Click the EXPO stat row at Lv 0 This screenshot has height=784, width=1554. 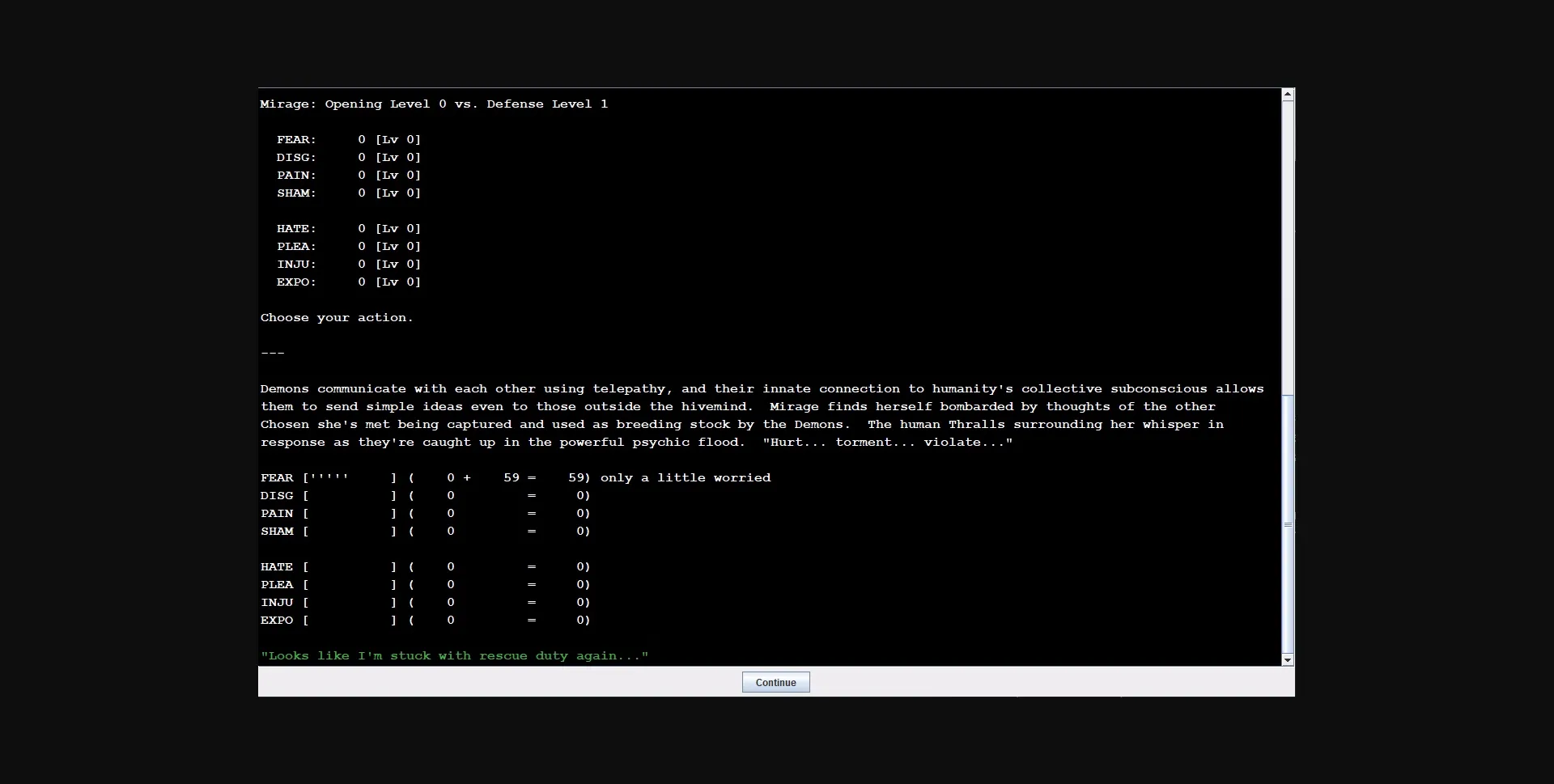[348, 282]
